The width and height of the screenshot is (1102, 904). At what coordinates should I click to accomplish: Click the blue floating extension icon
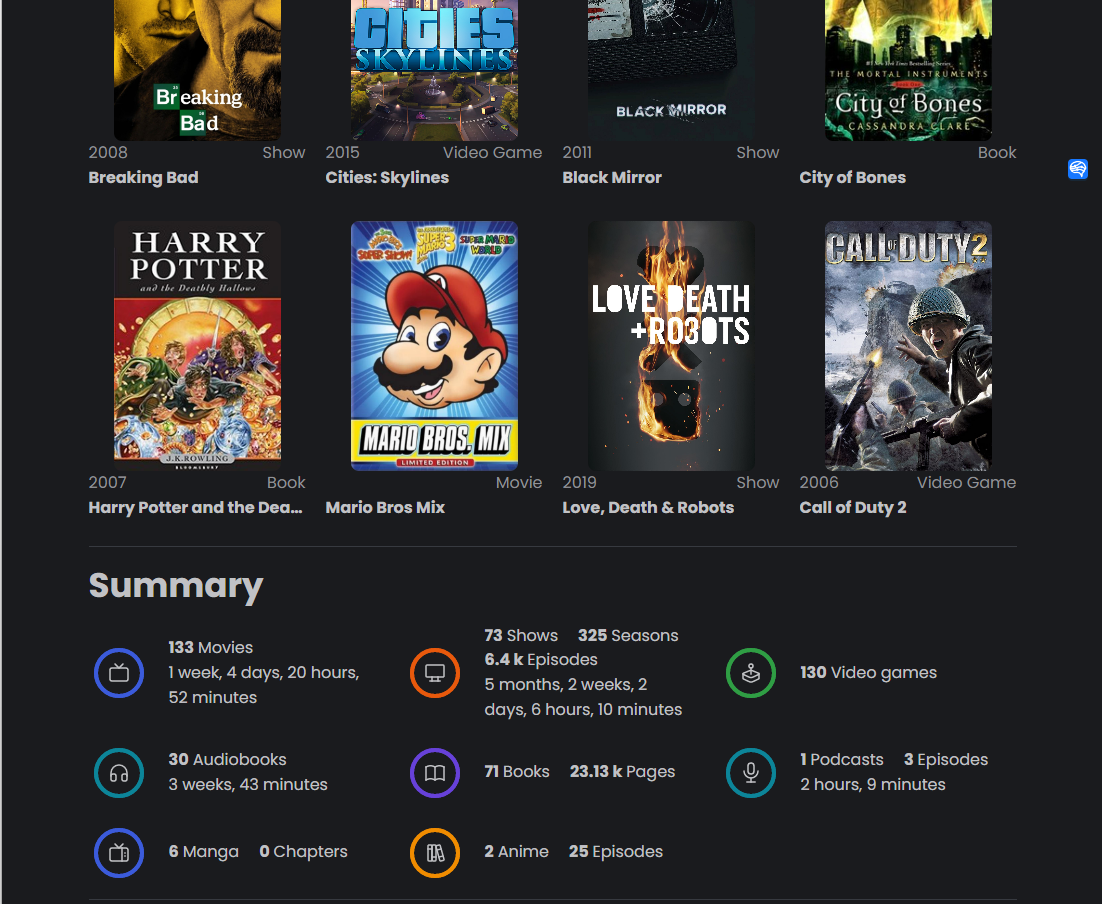pyautogui.click(x=1077, y=169)
